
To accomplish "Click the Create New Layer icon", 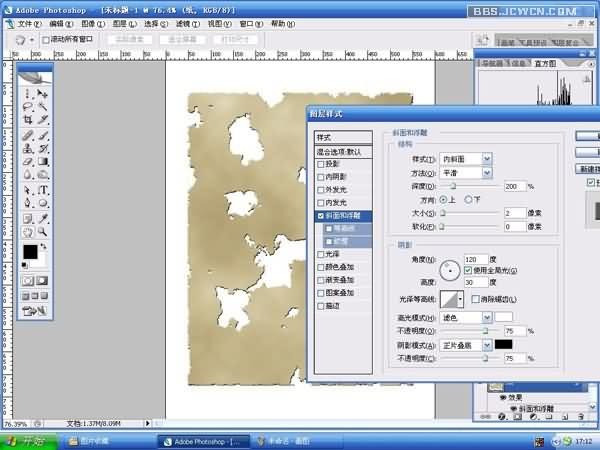I will click(x=565, y=417).
